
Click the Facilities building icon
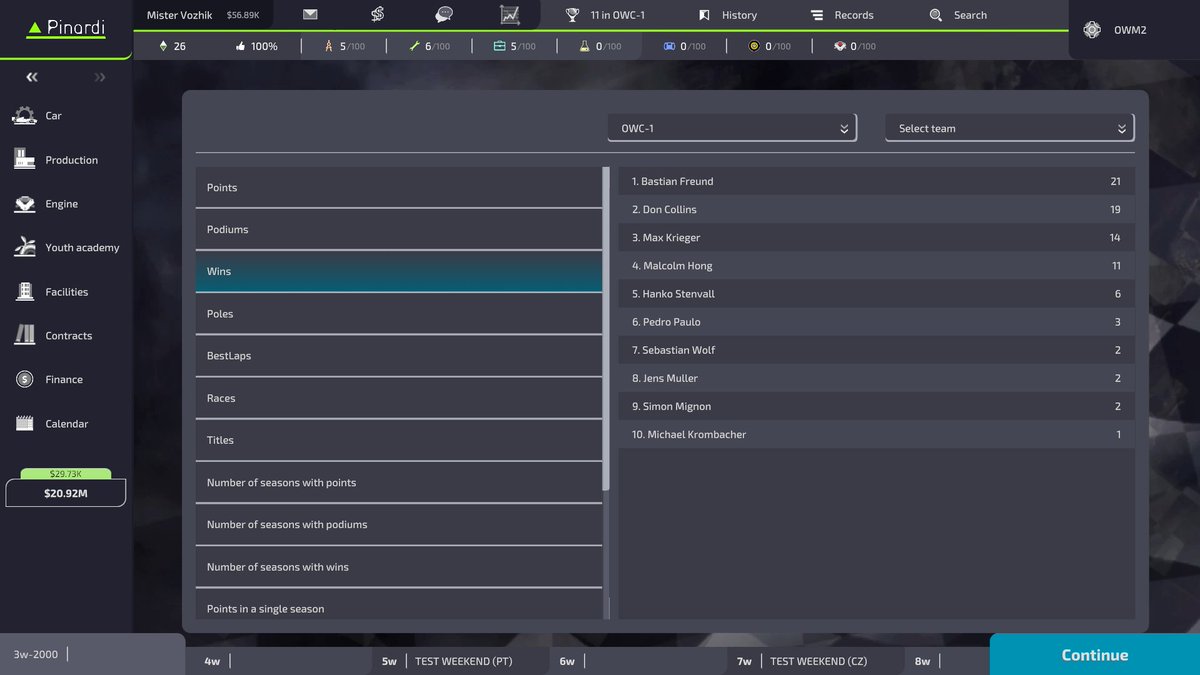(25, 292)
